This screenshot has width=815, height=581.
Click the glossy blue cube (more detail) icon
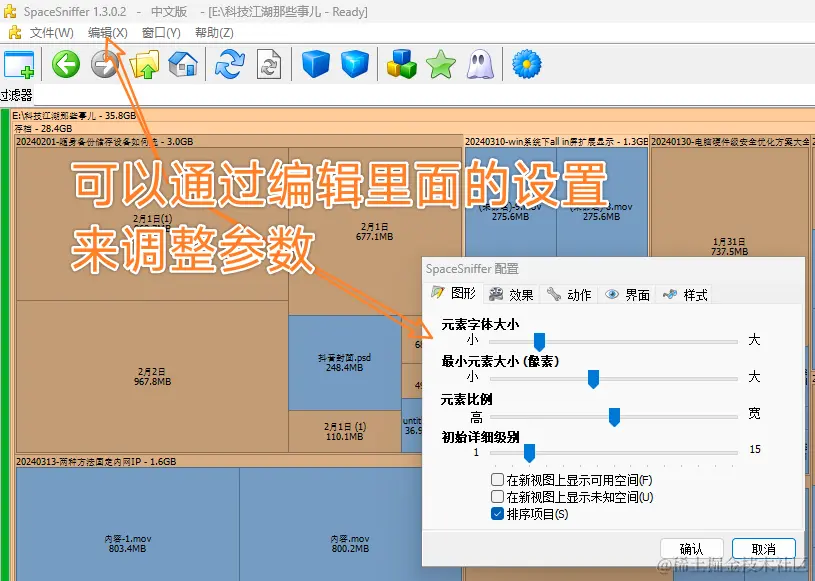point(355,64)
